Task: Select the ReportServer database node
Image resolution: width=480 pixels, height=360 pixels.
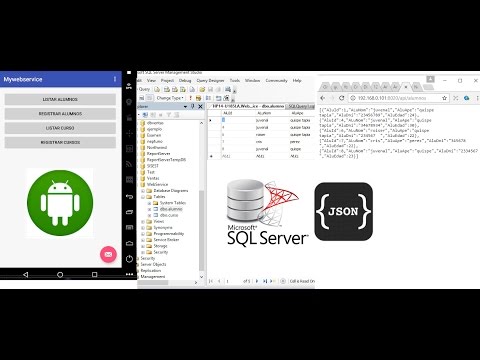Action: tap(159, 154)
